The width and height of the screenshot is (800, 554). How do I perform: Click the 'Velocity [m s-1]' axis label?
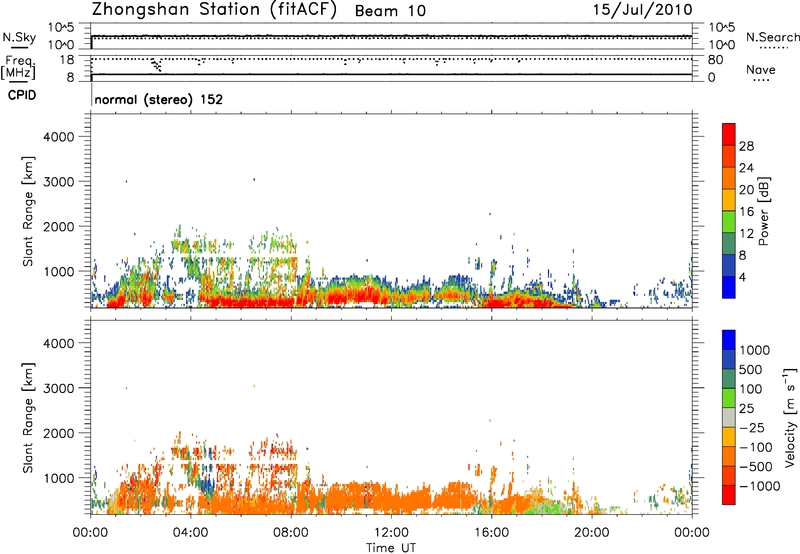point(790,417)
